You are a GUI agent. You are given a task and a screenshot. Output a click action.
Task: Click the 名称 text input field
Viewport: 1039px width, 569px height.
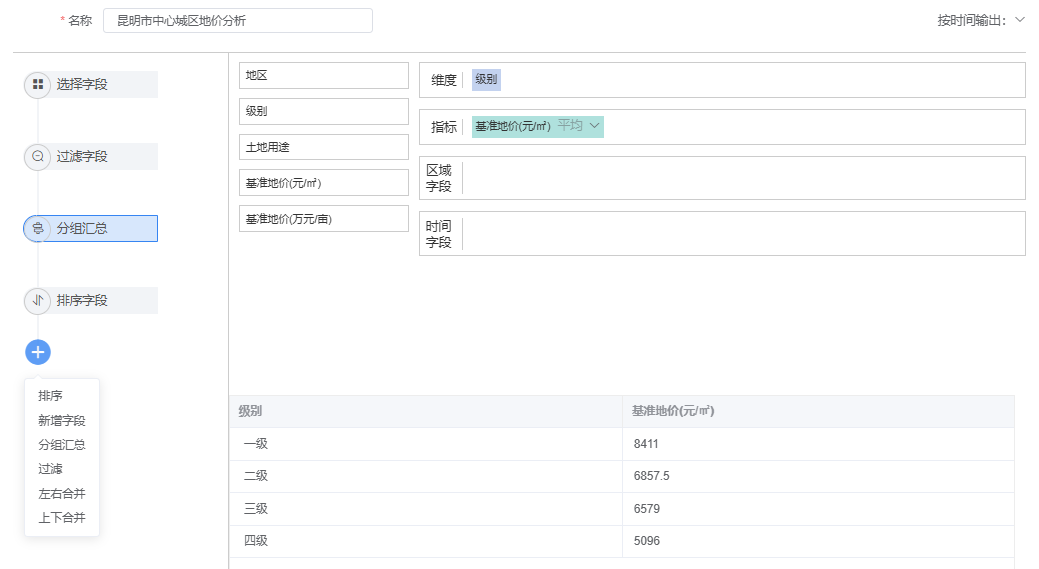tap(238, 21)
